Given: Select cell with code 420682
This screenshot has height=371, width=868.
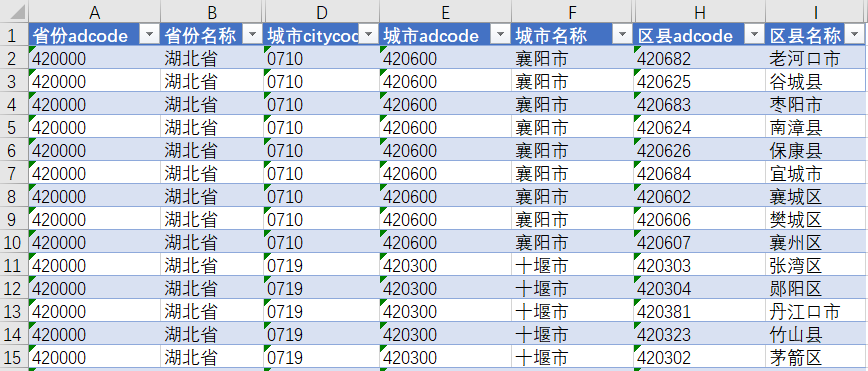Looking at the screenshot, I should [700, 58].
